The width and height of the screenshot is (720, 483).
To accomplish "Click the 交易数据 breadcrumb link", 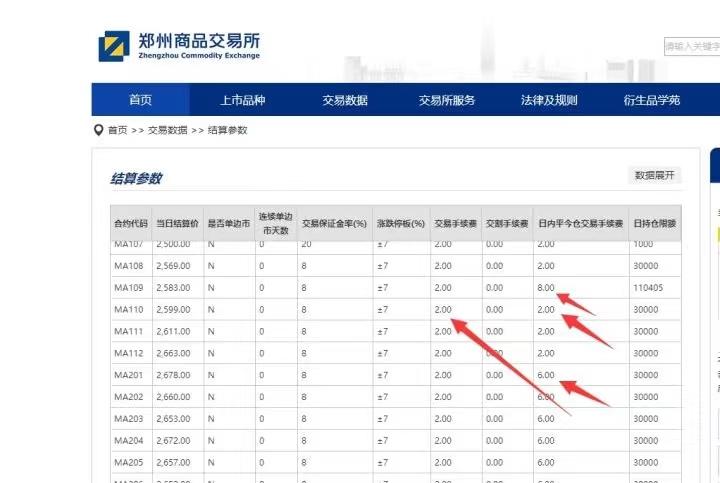I will (x=168, y=130).
